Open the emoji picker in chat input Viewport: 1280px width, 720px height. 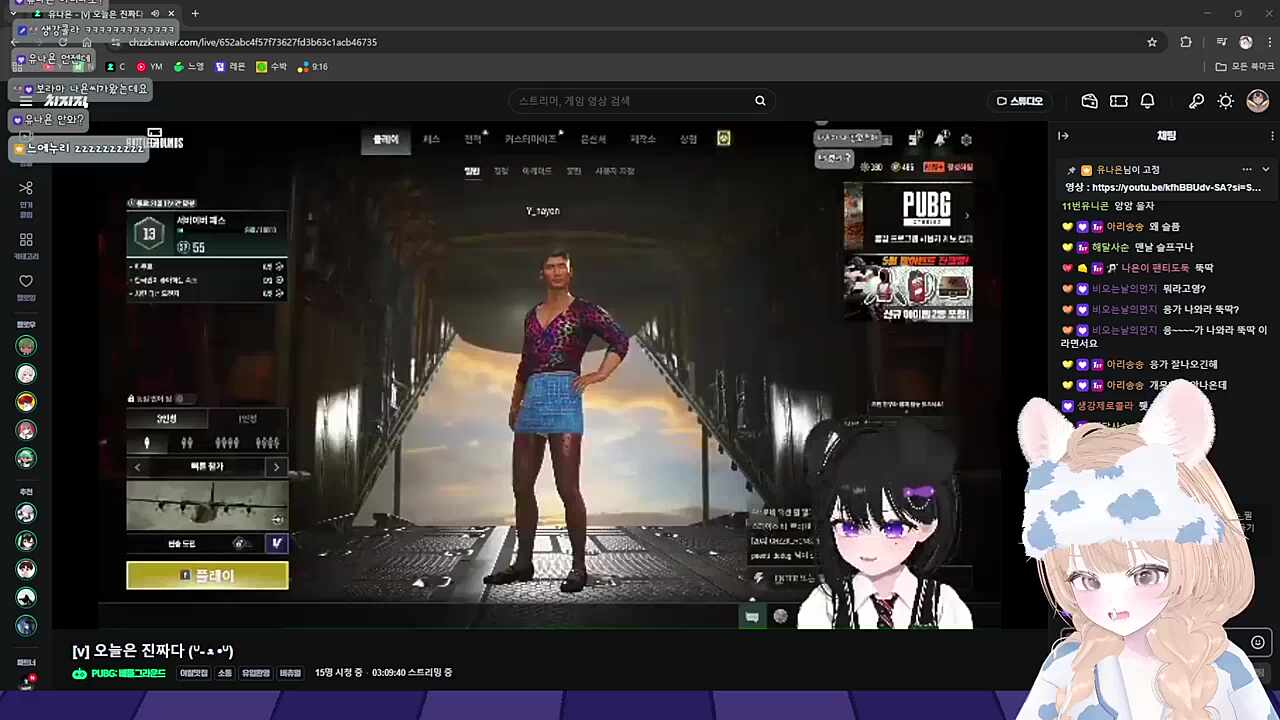click(x=1258, y=642)
